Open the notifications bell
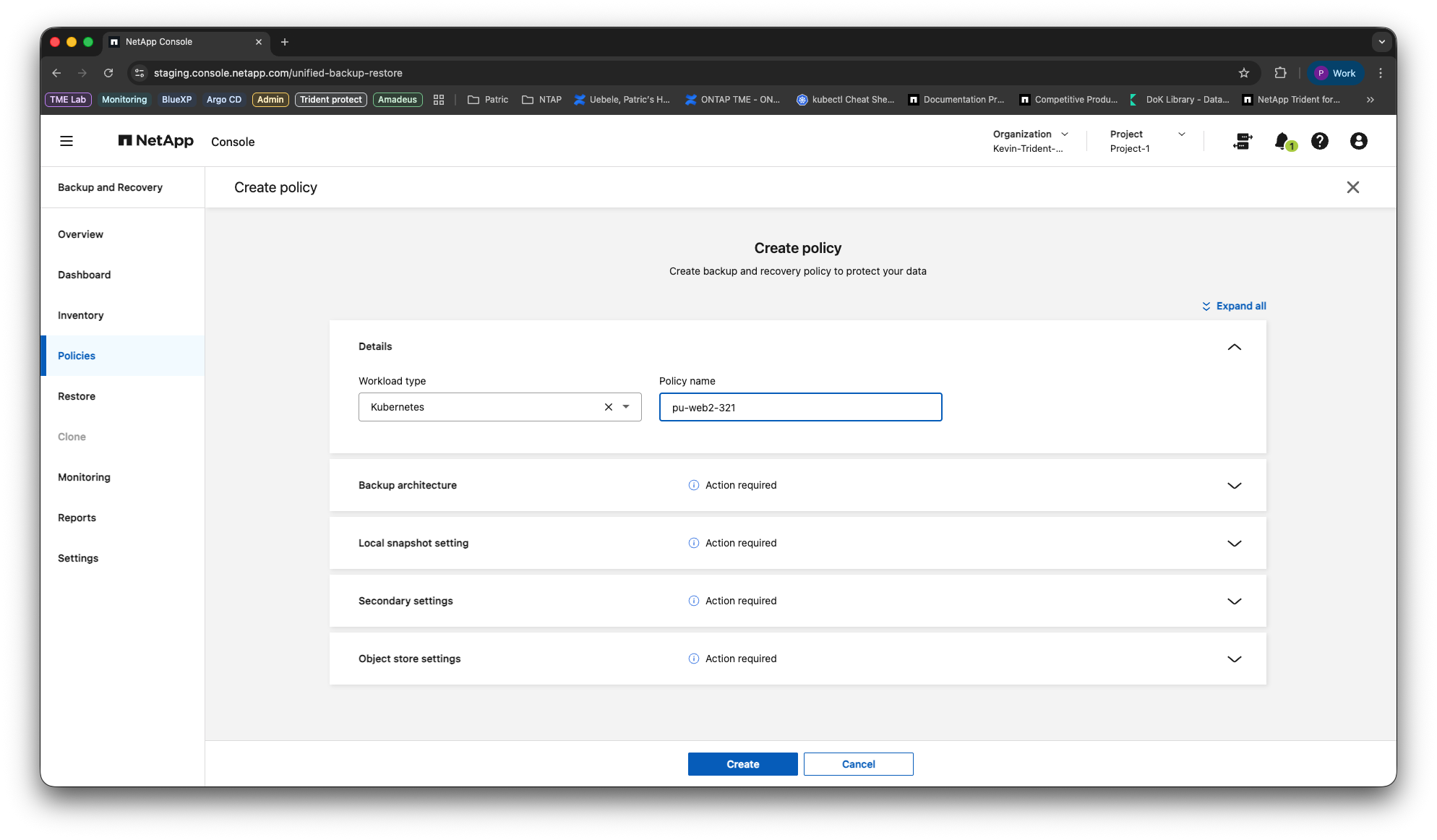This screenshot has width=1437, height=840. [x=1283, y=141]
